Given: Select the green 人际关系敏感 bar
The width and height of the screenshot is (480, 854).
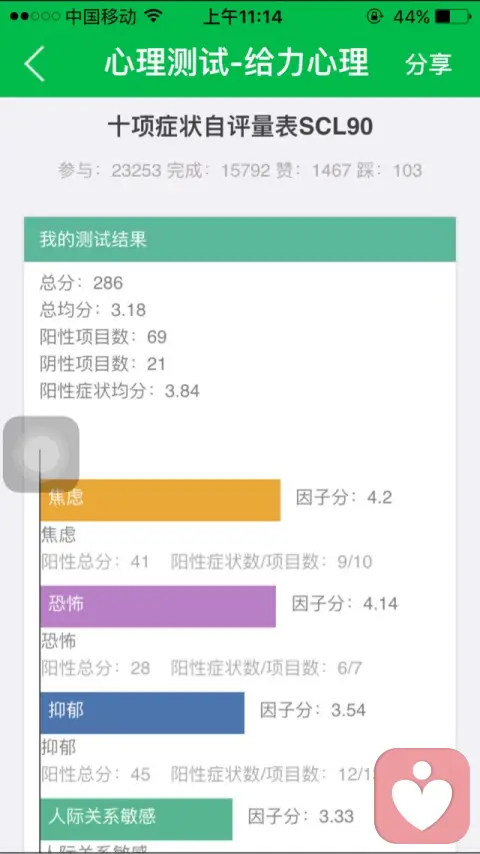Looking at the screenshot, I should click(136, 819).
